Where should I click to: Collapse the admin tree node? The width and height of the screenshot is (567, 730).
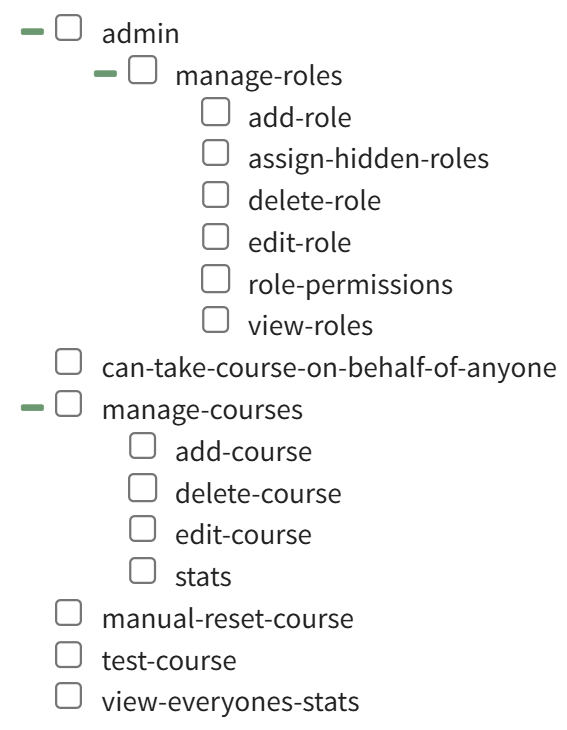pyautogui.click(x=33, y=32)
